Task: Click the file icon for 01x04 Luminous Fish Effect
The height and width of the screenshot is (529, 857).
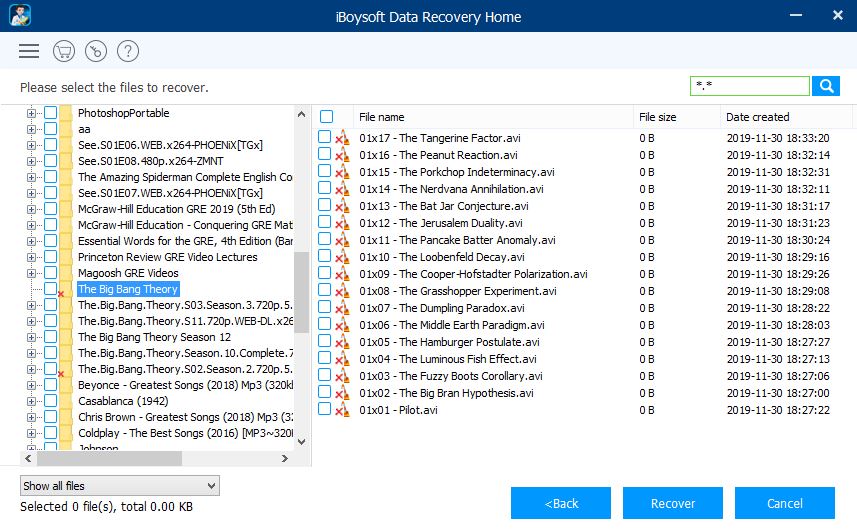Action: pos(343,359)
